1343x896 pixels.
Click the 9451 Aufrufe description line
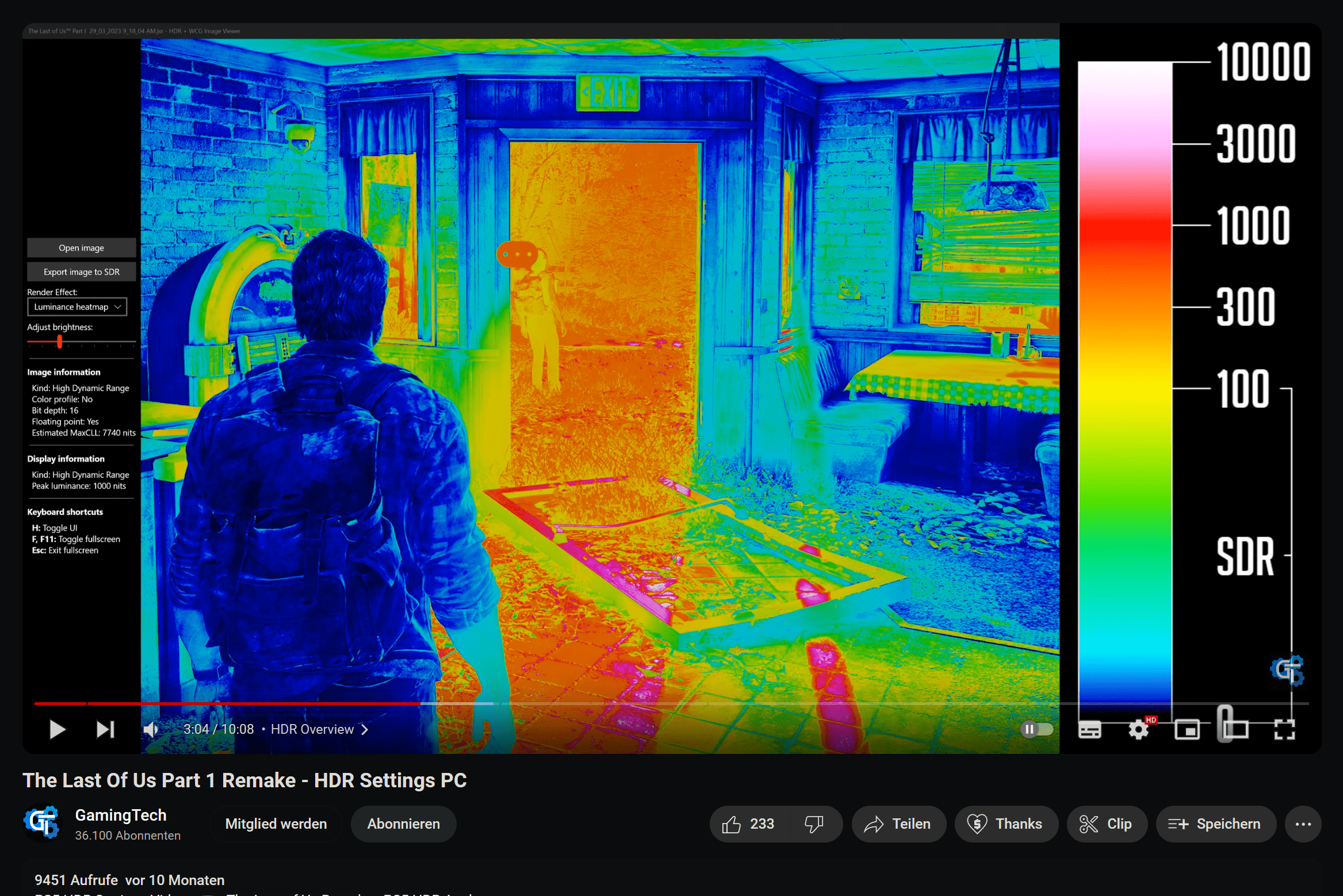click(129, 880)
